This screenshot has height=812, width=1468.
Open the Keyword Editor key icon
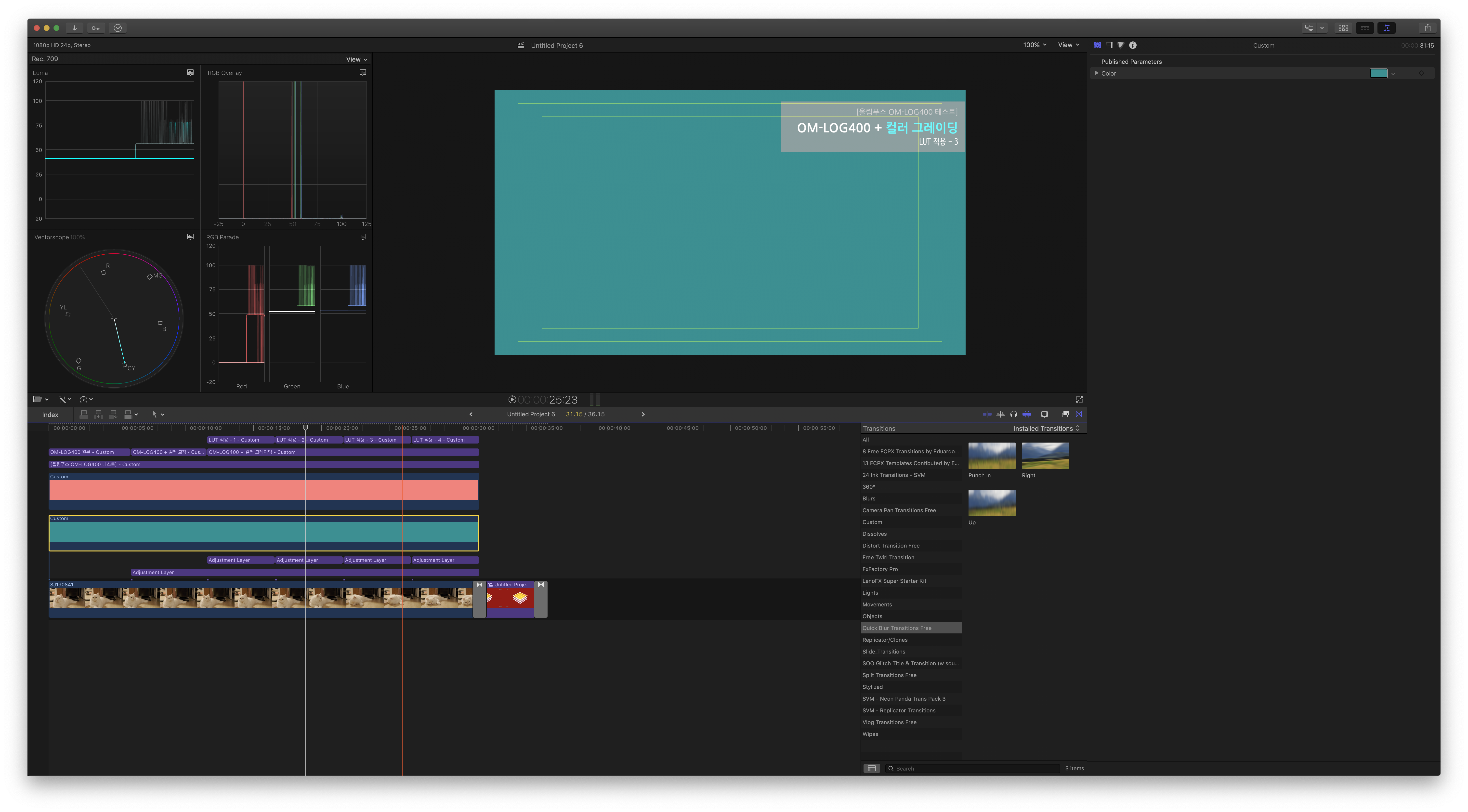click(96, 28)
